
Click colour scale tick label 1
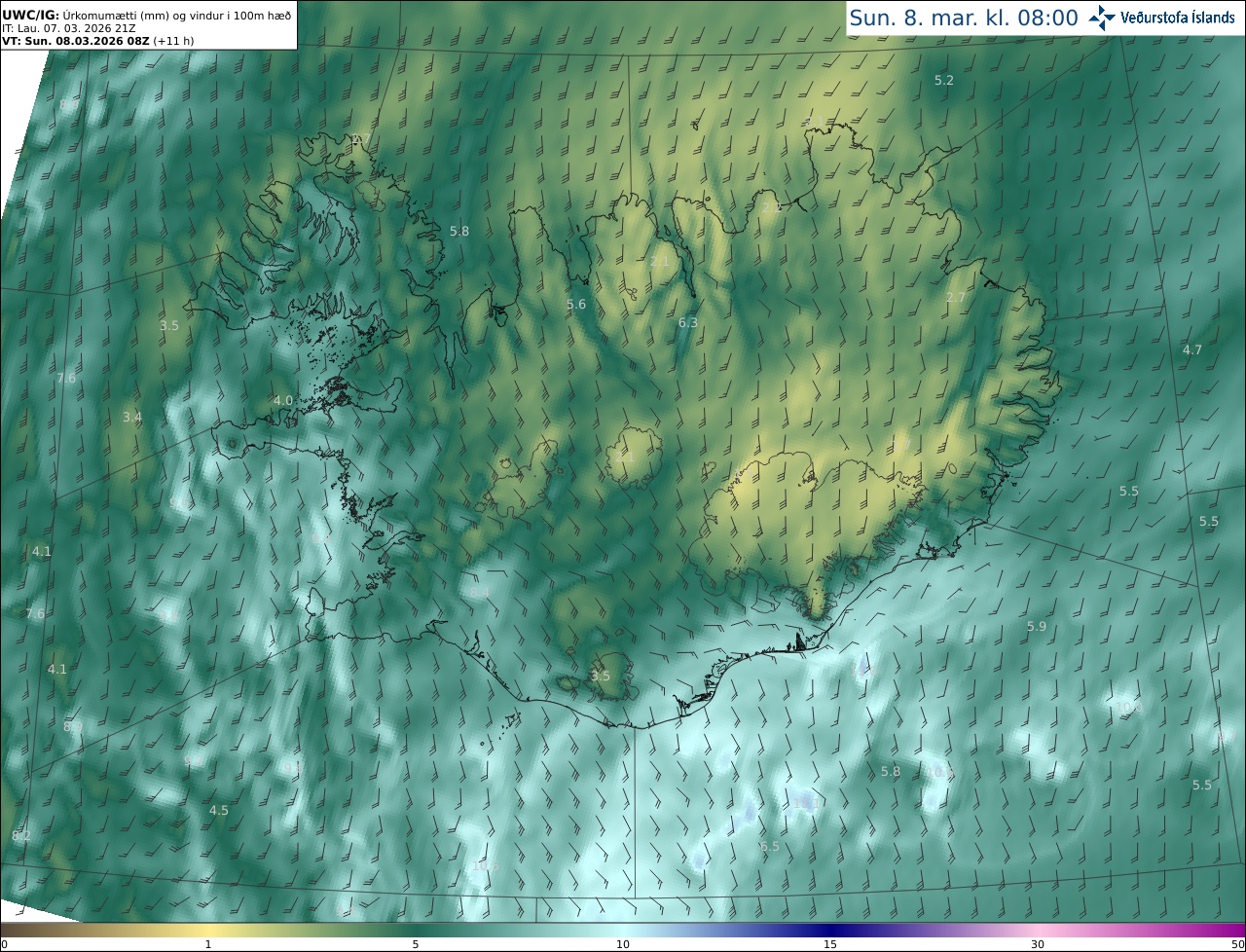coord(208,944)
